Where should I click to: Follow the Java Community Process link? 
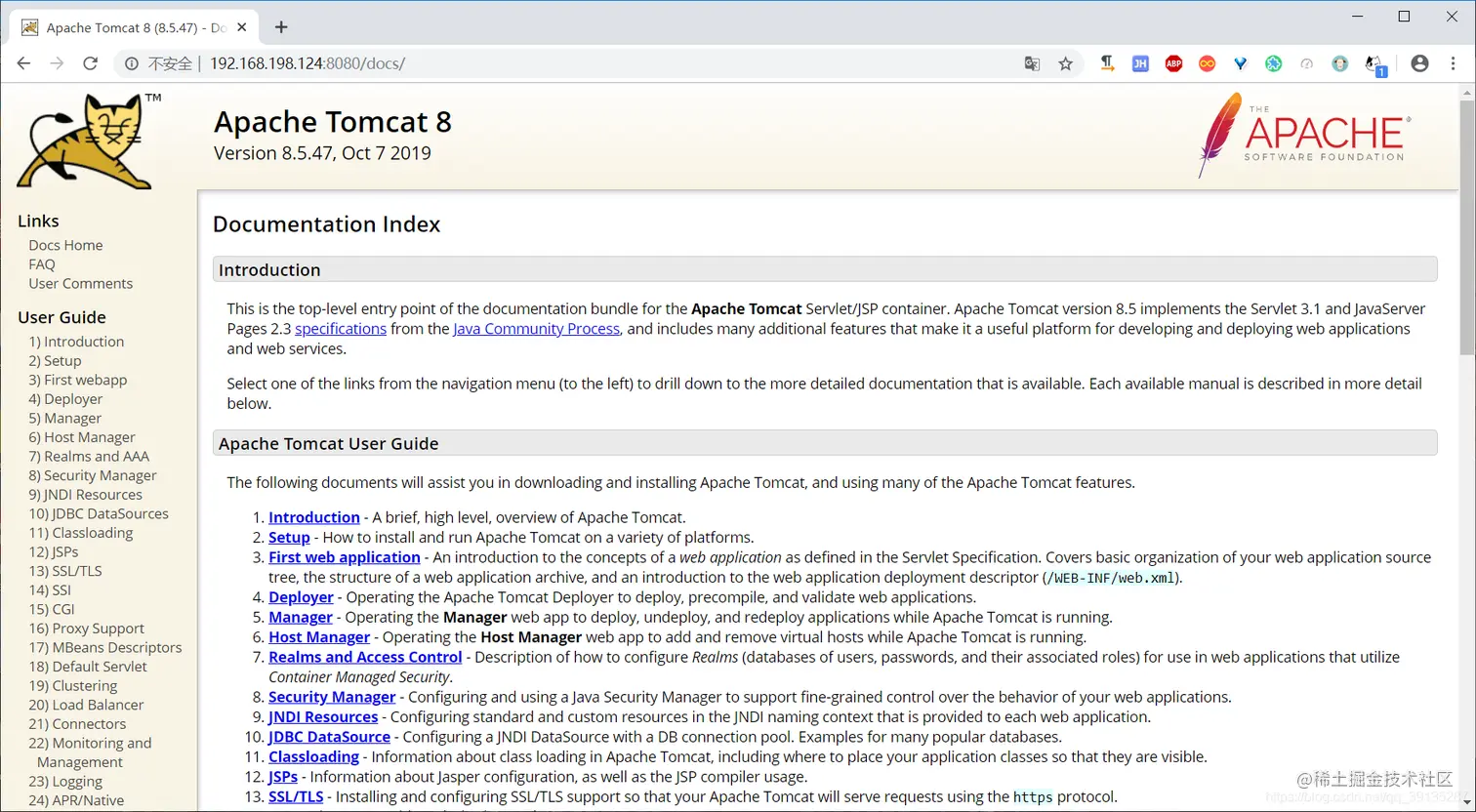pos(536,329)
